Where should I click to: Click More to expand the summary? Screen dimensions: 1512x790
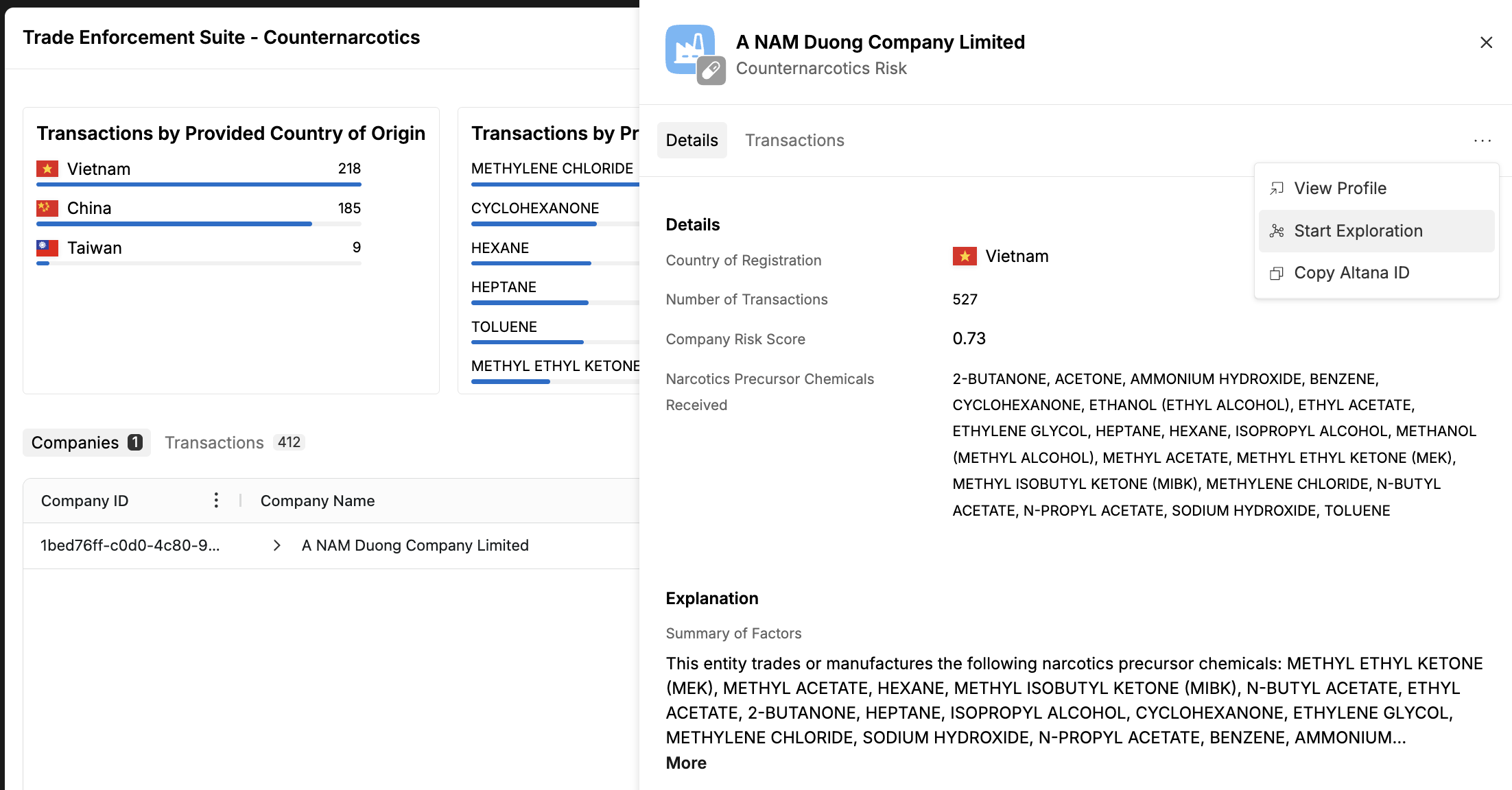tap(686, 763)
